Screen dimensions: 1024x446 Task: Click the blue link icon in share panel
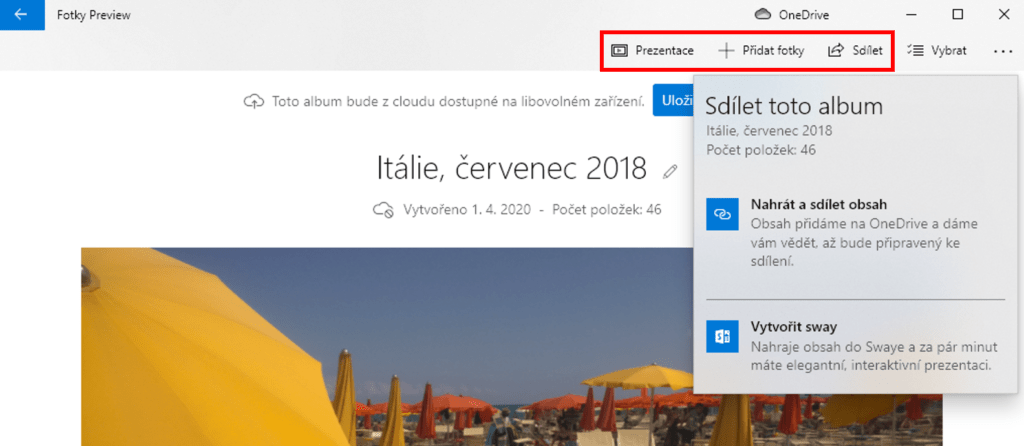(721, 214)
